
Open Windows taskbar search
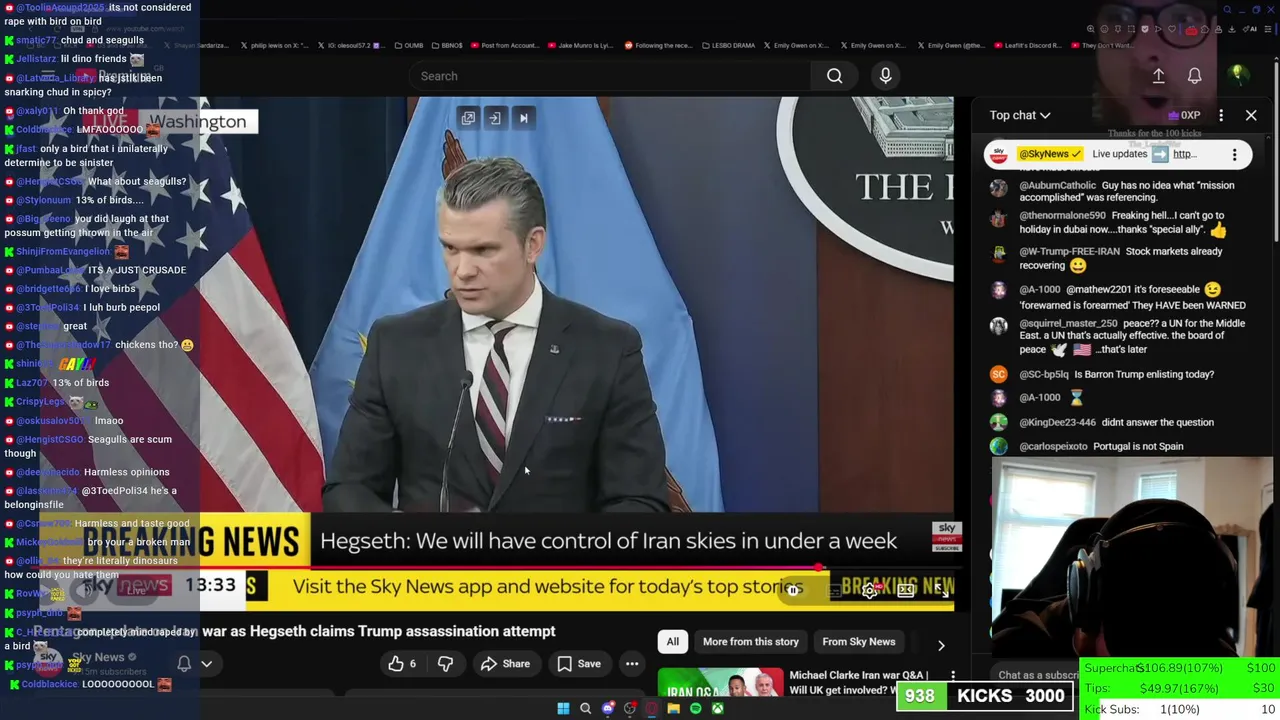point(586,709)
